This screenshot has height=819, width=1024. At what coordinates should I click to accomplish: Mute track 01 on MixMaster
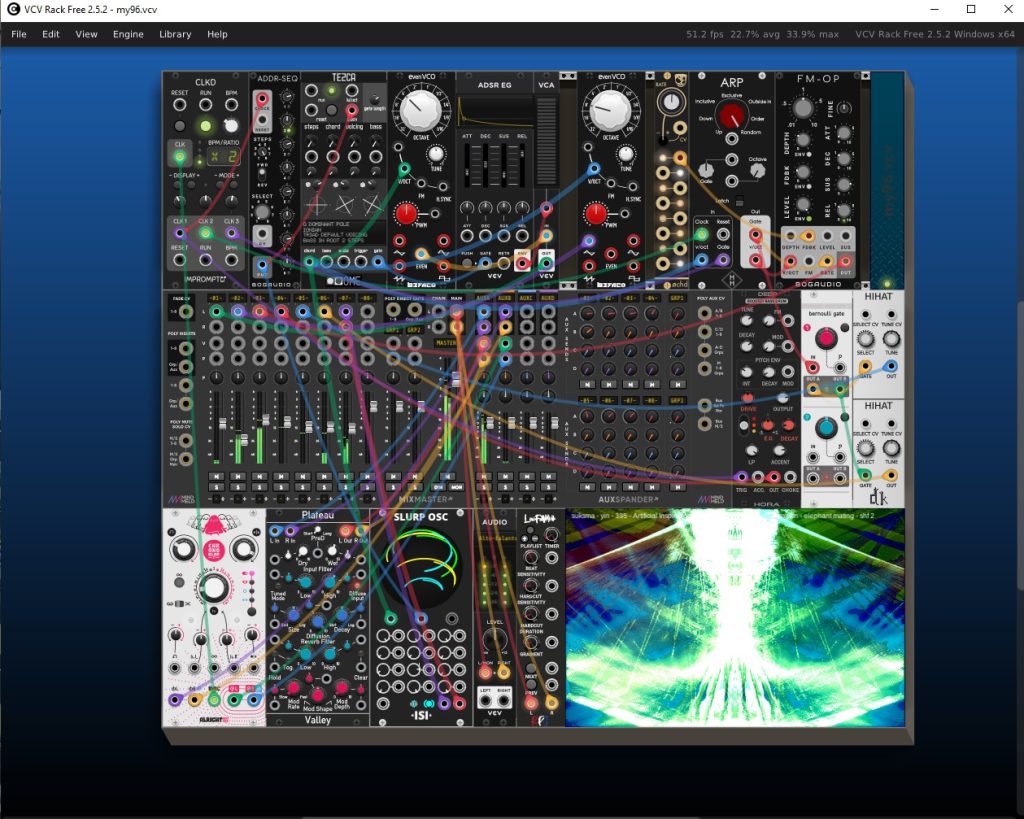click(x=216, y=476)
